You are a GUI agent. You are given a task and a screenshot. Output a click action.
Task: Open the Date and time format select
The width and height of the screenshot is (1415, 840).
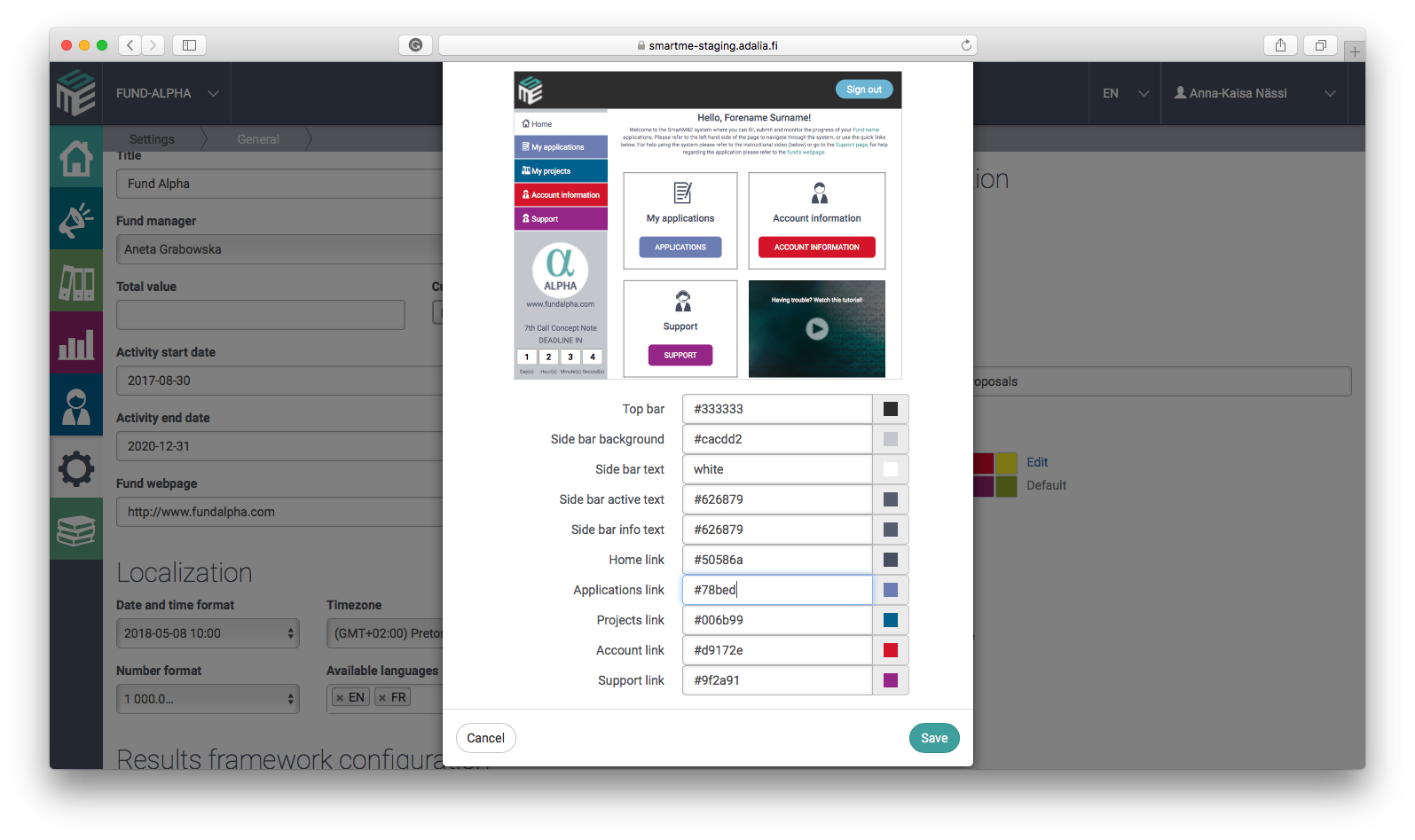click(208, 633)
